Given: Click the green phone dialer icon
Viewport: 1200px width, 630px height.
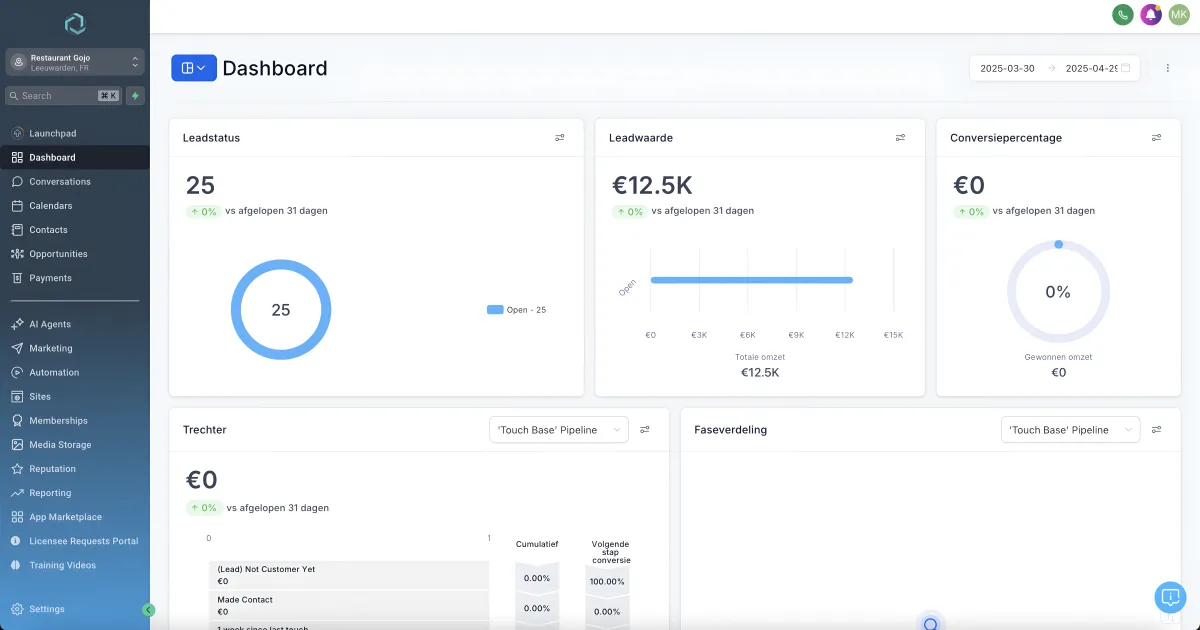Looking at the screenshot, I should (x=1123, y=15).
